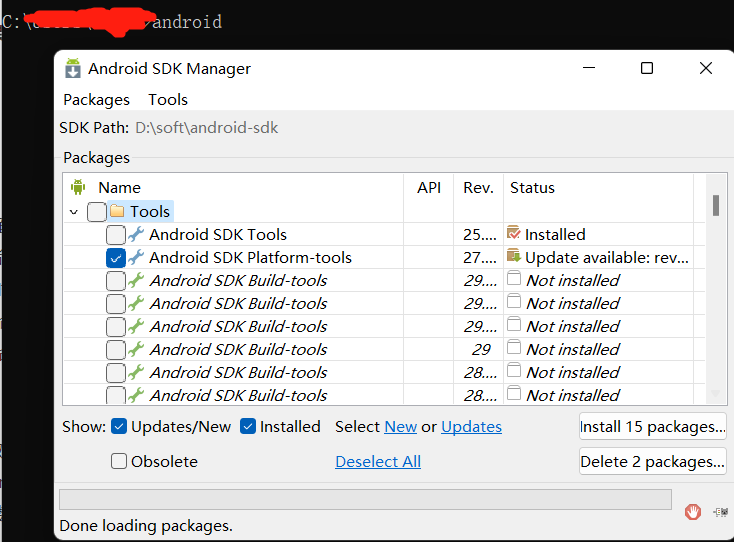Toggle the Updates/New show filter
This screenshot has width=734, height=542.
point(119,426)
